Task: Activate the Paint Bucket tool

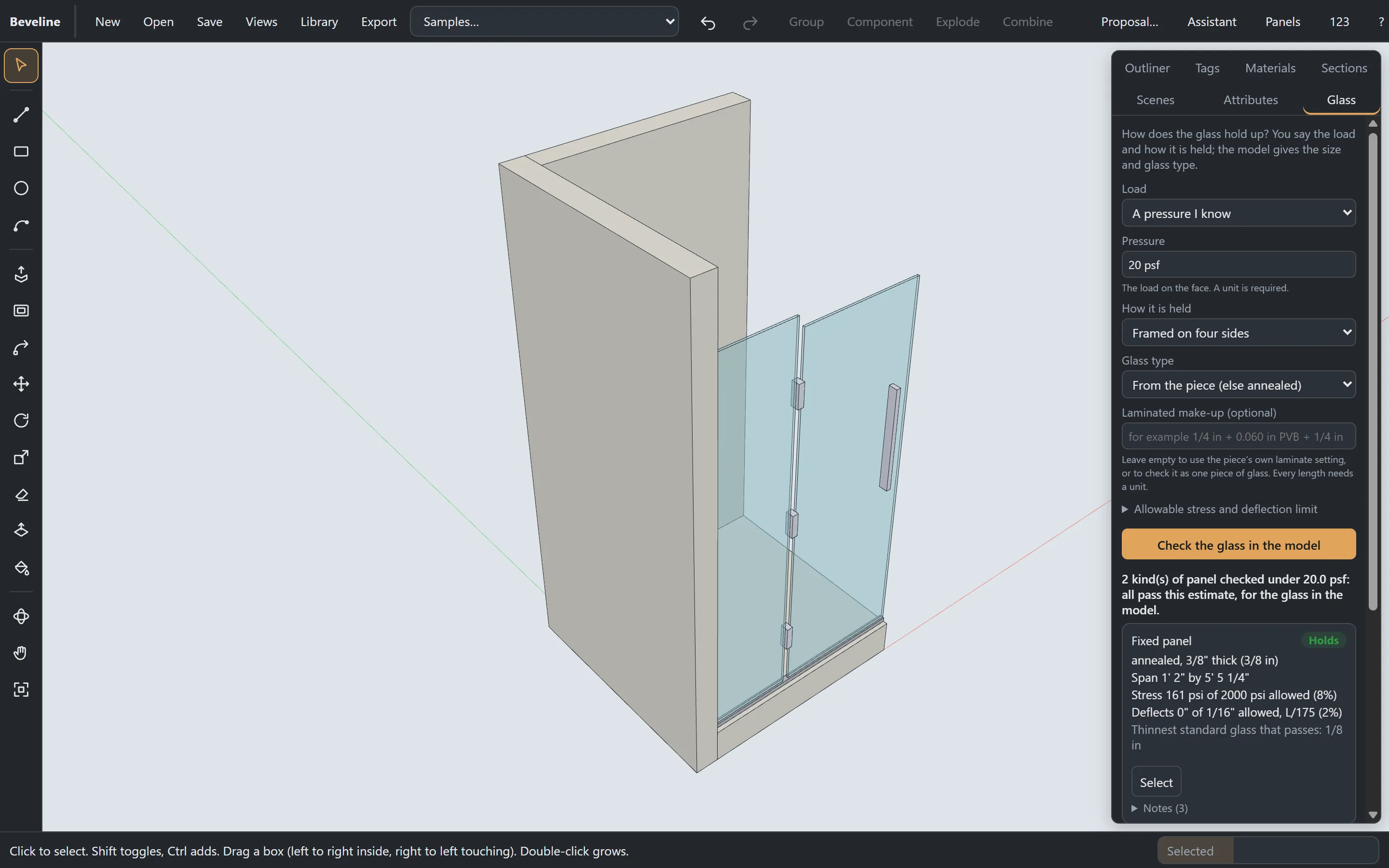Action: 21,568
